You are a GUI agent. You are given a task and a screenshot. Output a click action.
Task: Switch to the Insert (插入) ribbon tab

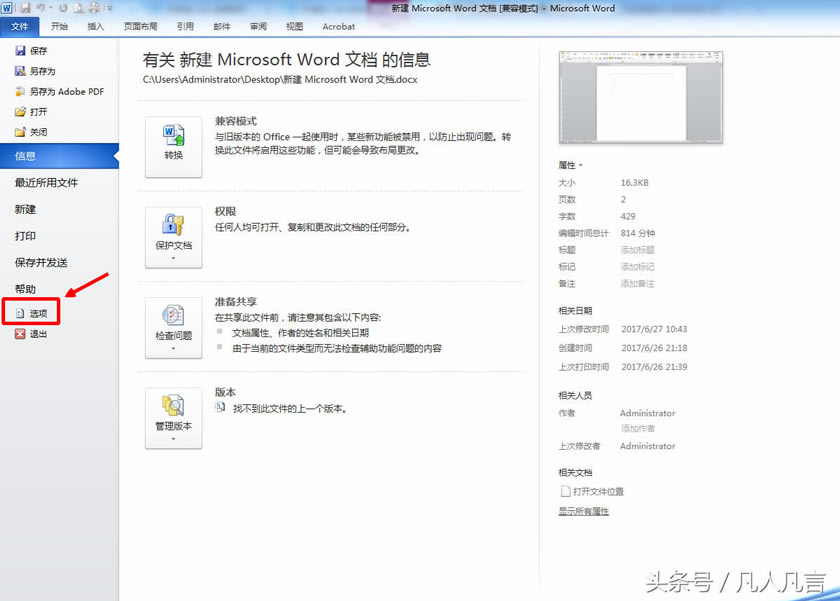click(x=95, y=27)
